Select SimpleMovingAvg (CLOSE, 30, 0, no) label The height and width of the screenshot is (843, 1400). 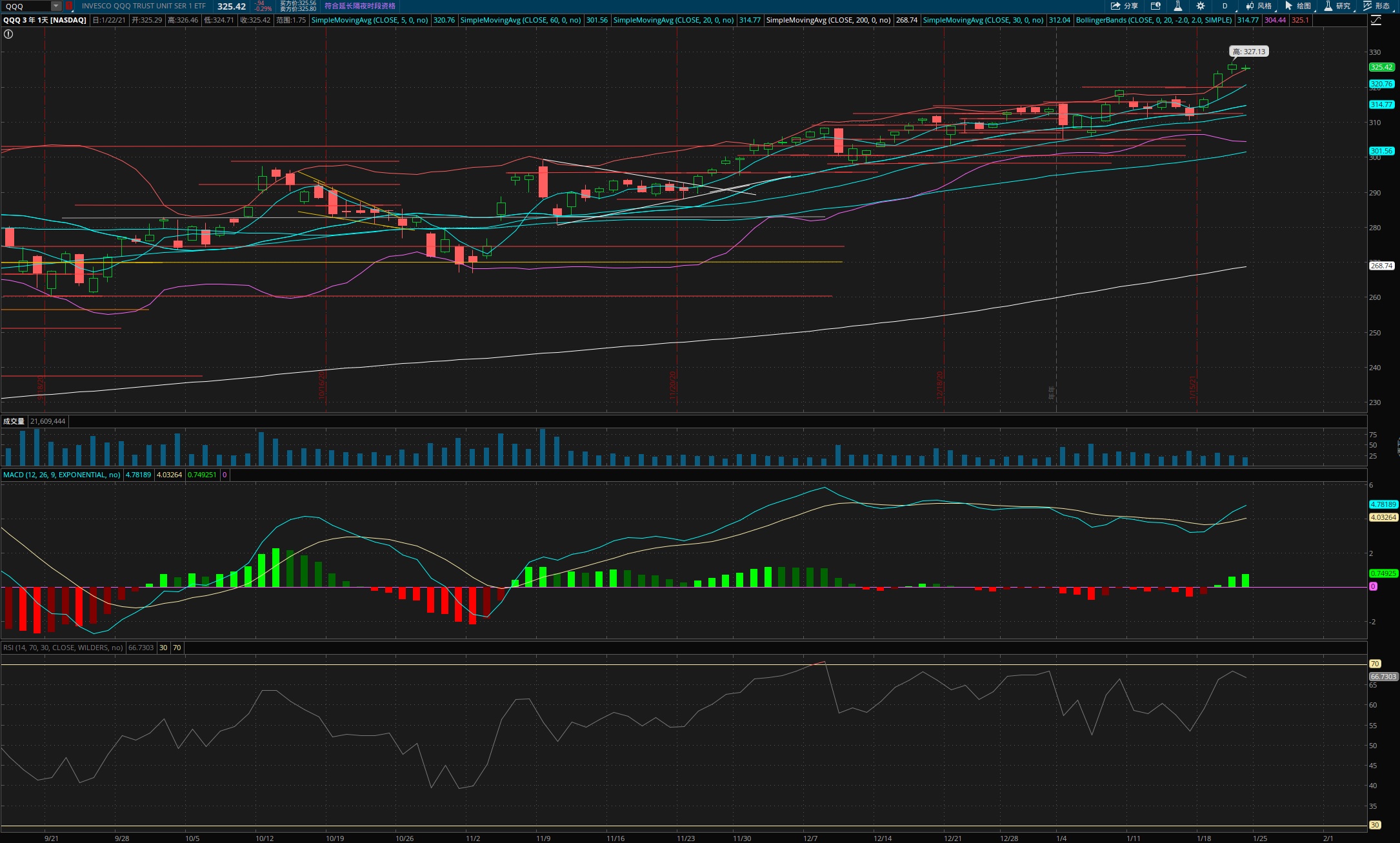[983, 20]
